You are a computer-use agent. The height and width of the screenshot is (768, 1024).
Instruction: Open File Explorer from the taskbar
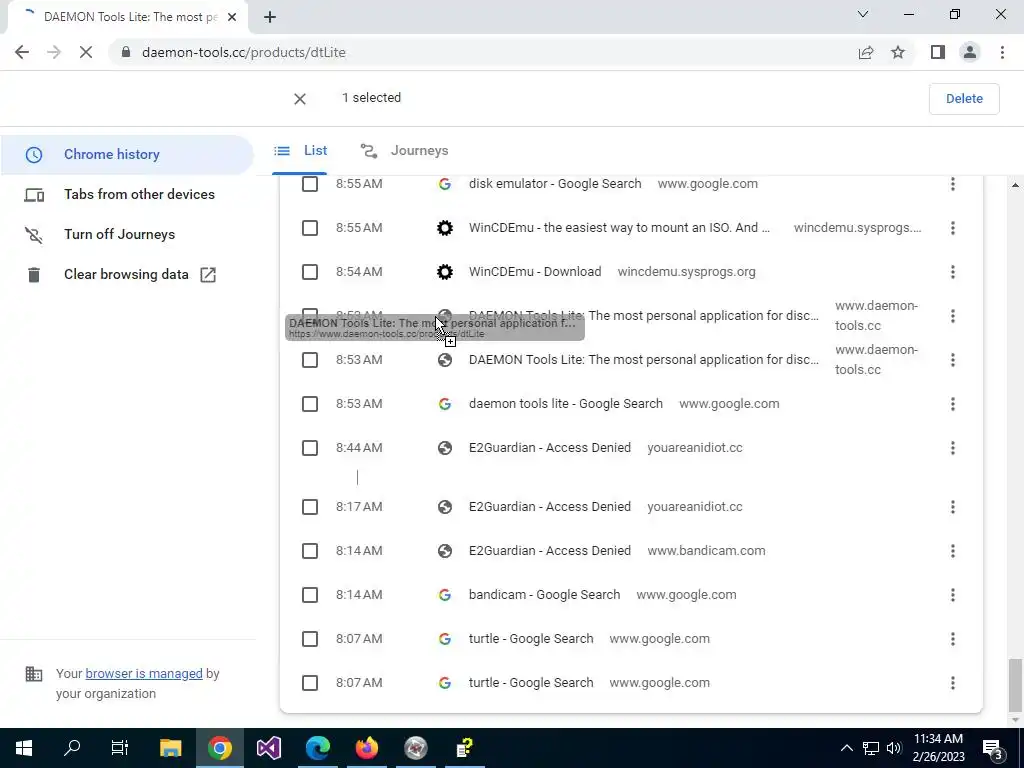click(170, 748)
